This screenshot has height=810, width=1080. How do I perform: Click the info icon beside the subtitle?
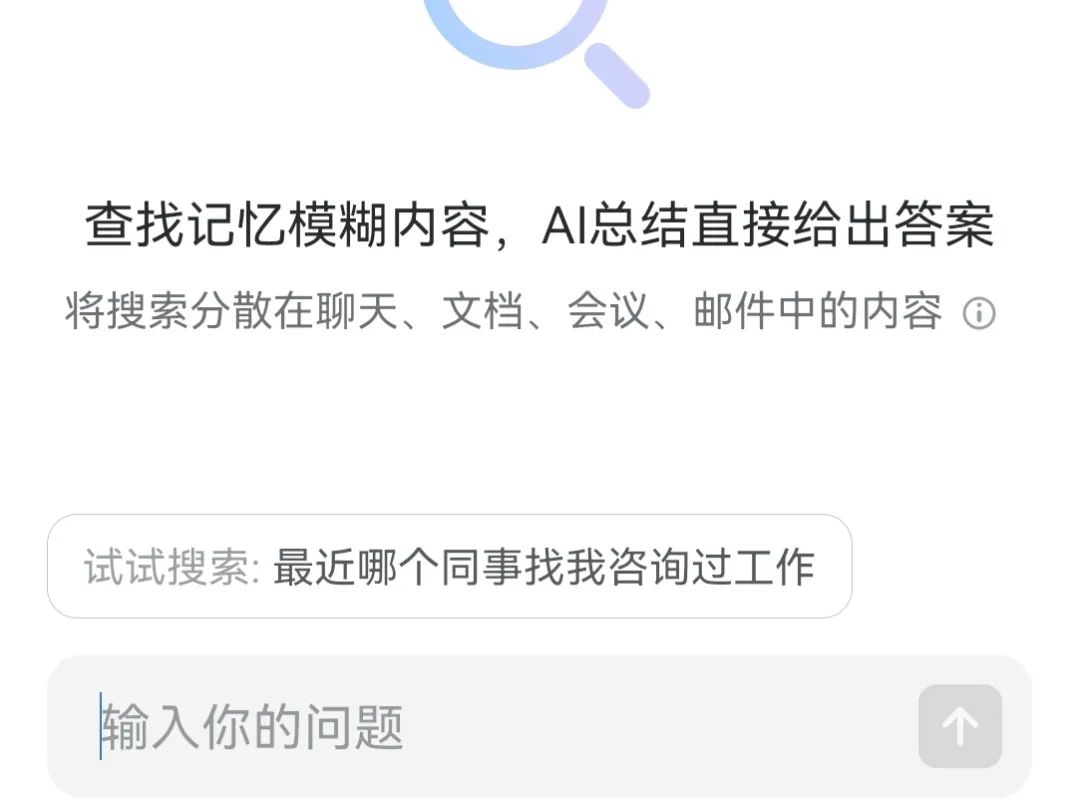979,313
